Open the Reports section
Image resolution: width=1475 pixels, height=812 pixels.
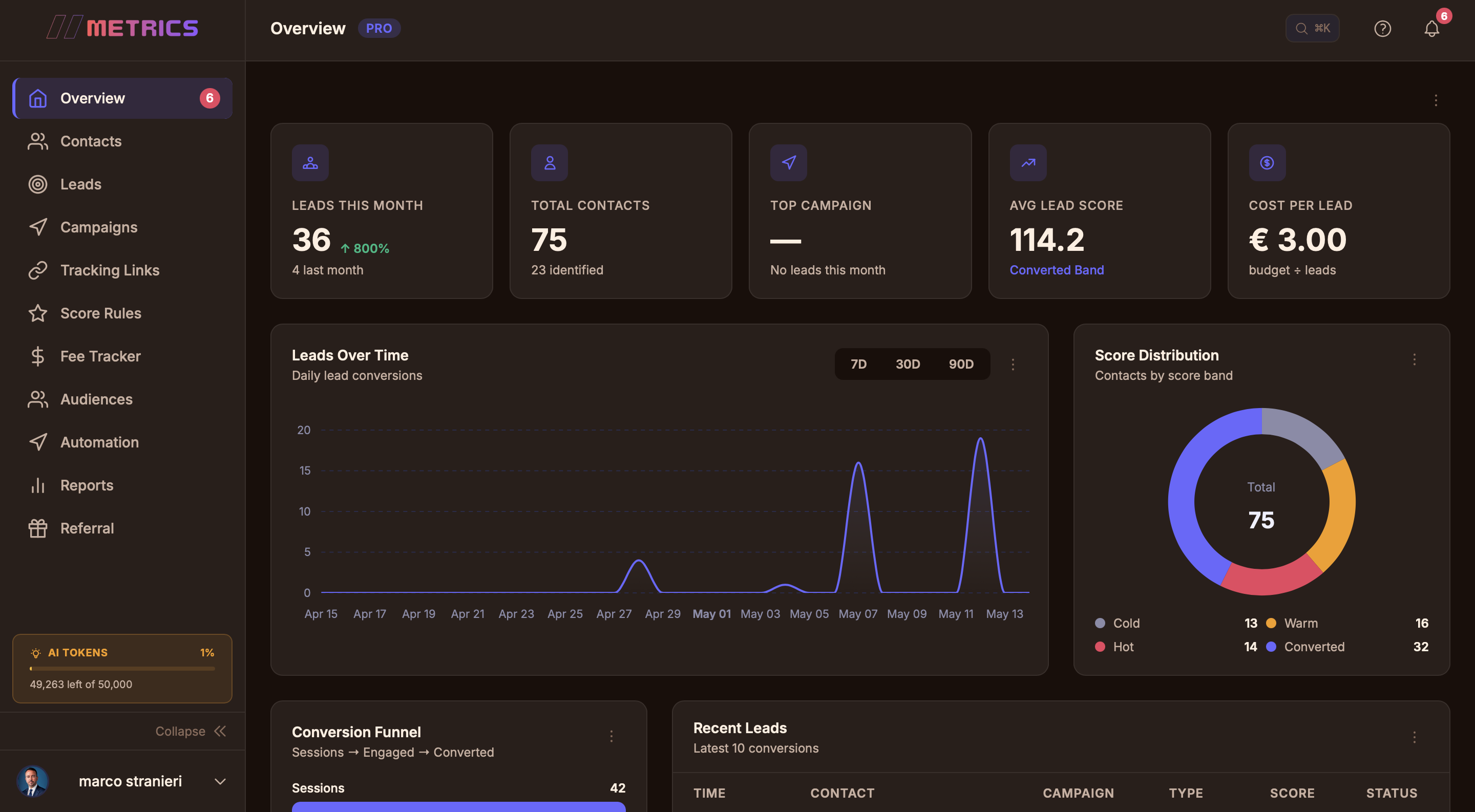pos(122,485)
